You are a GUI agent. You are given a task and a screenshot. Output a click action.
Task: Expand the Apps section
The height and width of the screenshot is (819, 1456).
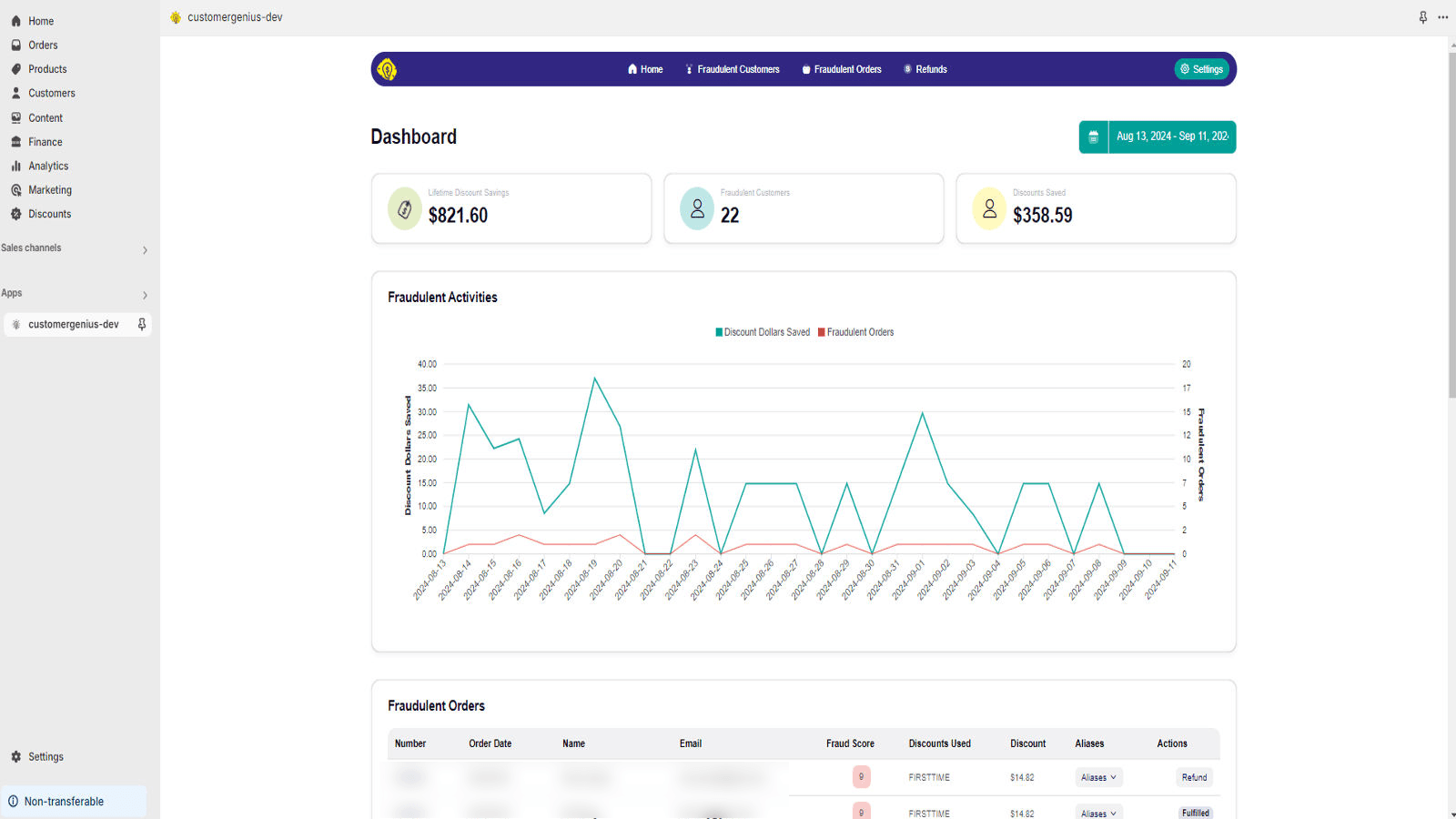[145, 295]
